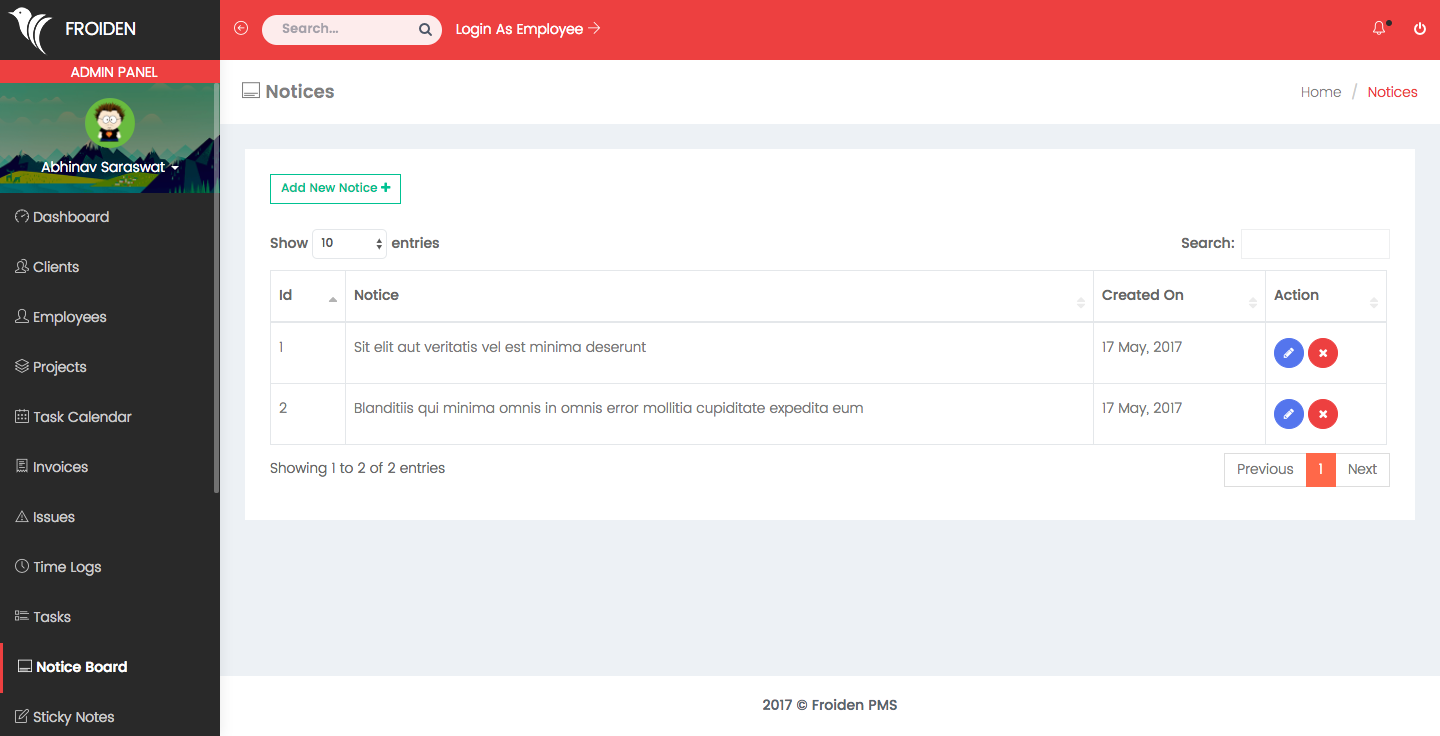Edit notice 2 with the pencil icon
Screen dimensions: 1440x736
(x=1288, y=414)
